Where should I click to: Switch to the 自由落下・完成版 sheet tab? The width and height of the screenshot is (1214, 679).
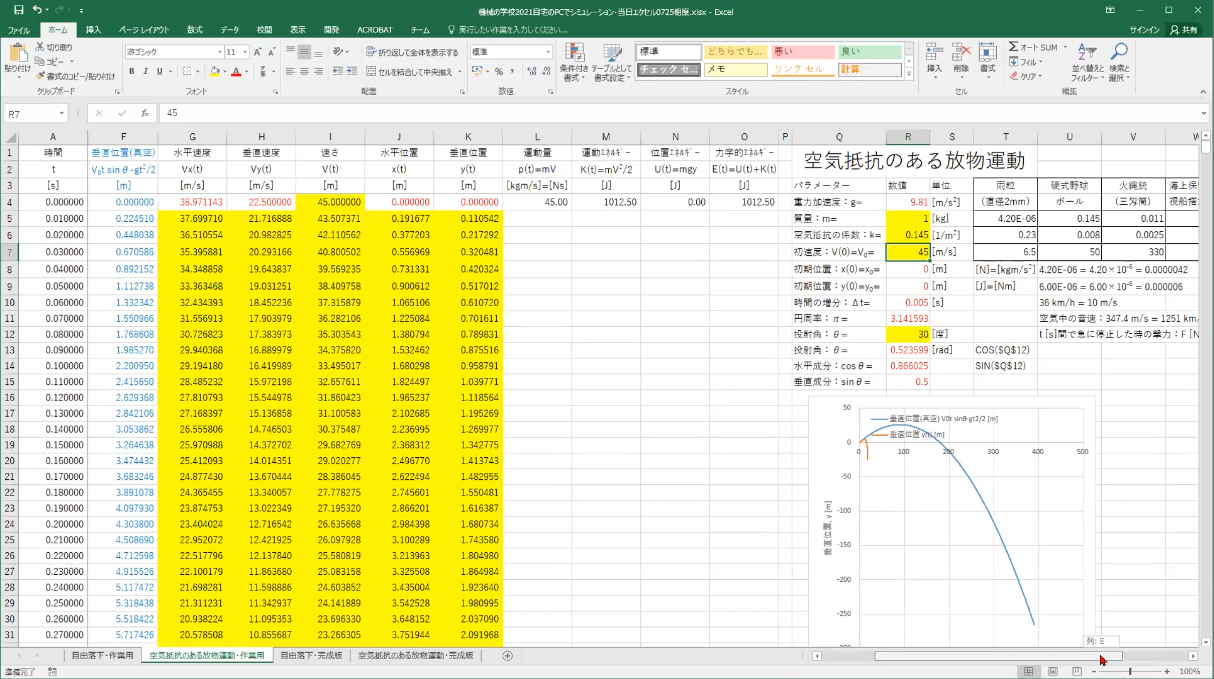(x=311, y=656)
